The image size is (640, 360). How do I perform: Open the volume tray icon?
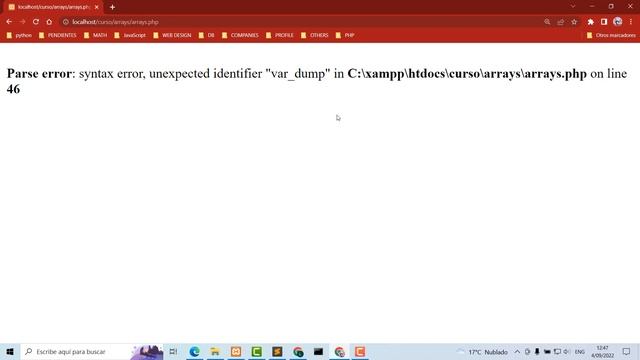coord(567,352)
